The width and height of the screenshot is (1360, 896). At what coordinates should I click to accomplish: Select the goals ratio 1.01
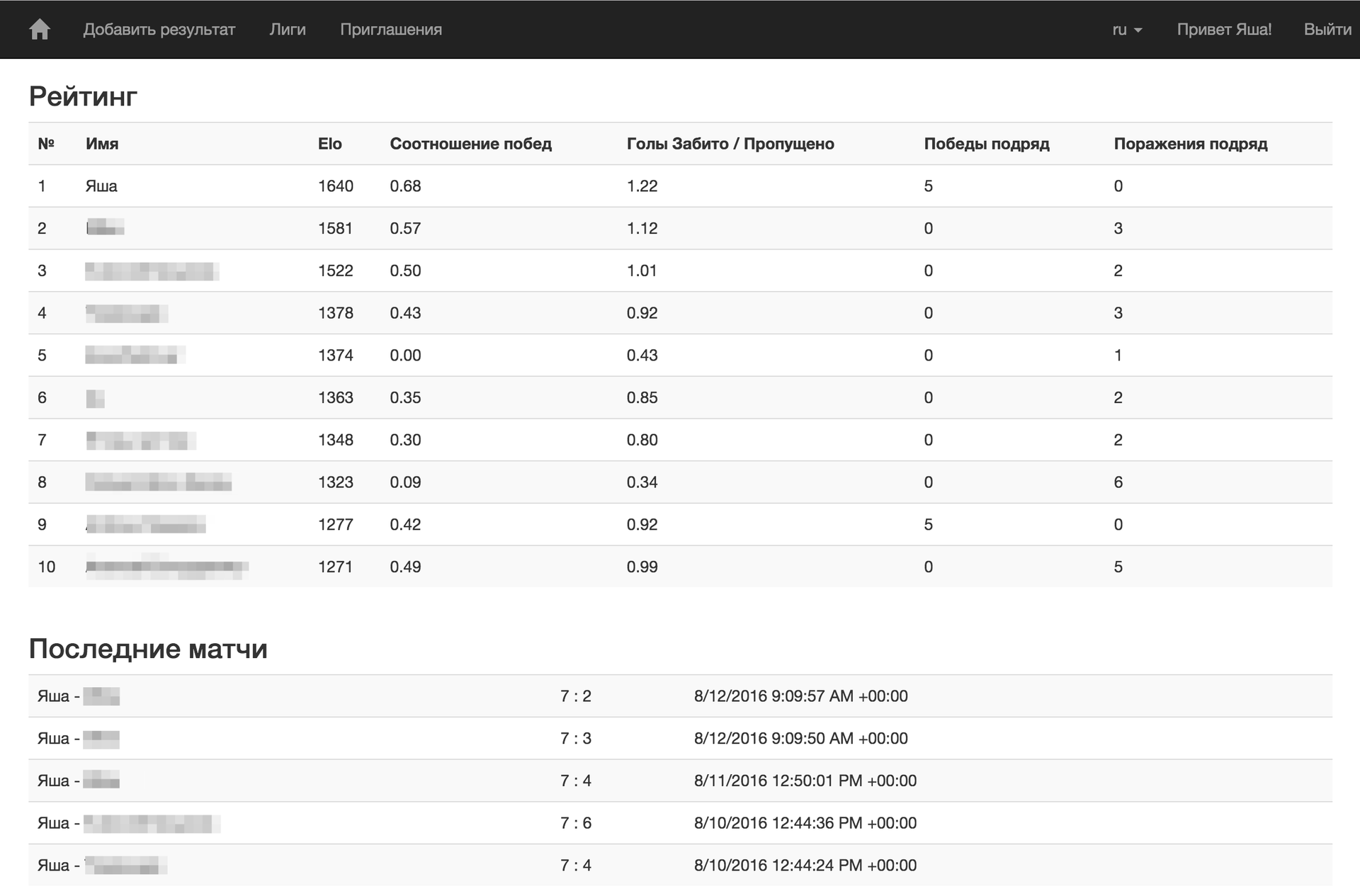pos(642,271)
